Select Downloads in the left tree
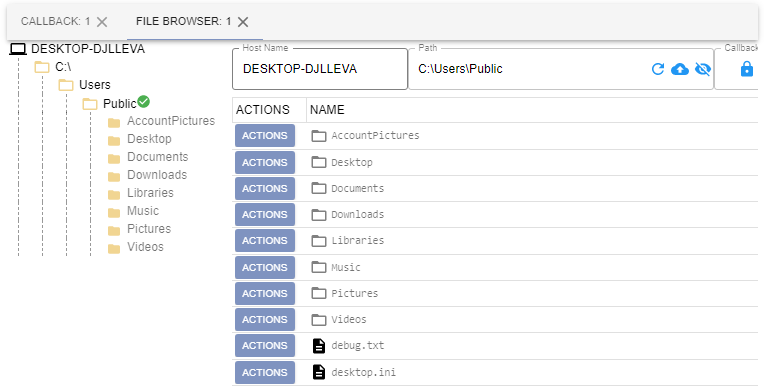 tap(157, 175)
